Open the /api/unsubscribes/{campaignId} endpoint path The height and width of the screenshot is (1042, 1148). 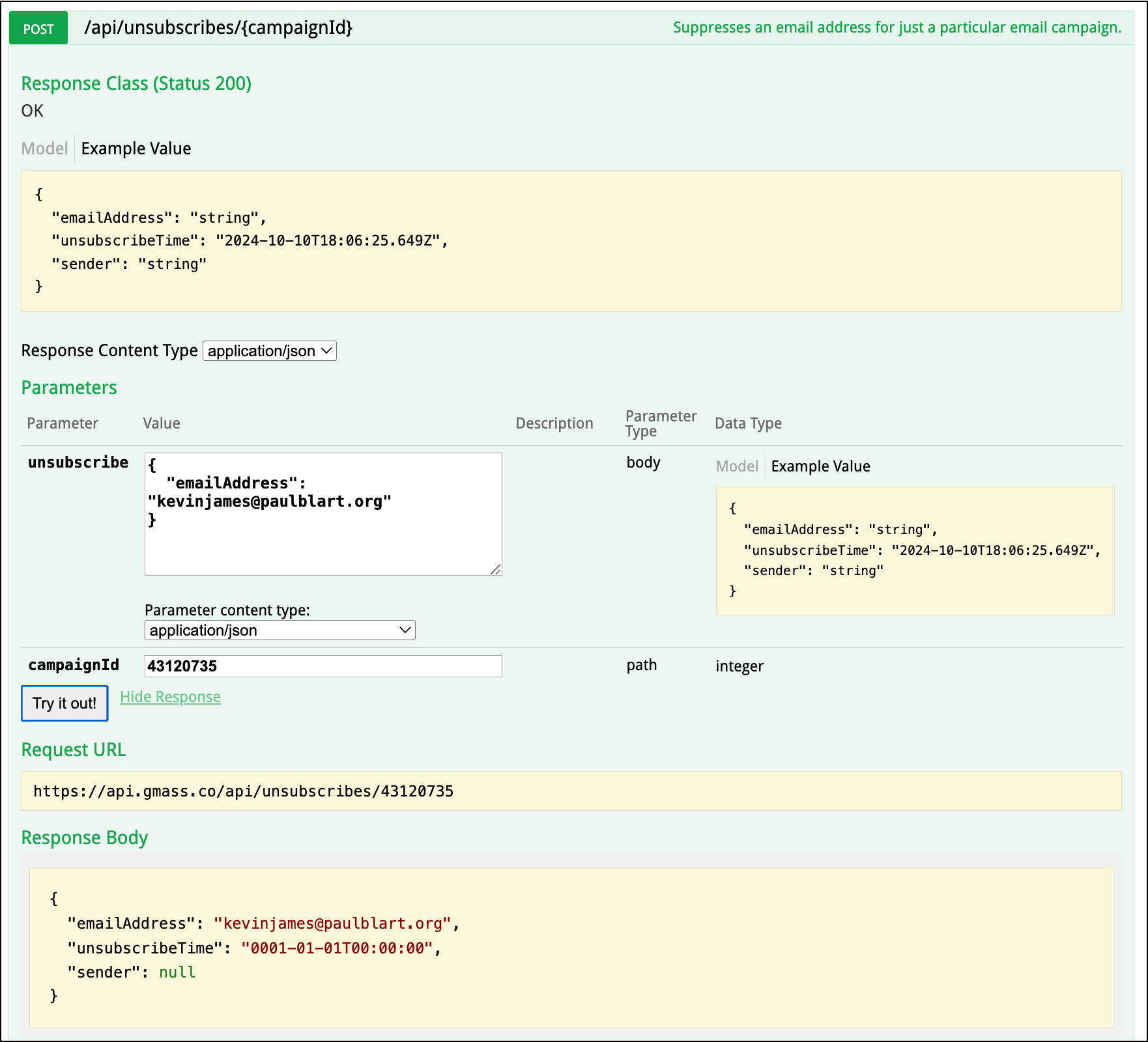tap(219, 27)
